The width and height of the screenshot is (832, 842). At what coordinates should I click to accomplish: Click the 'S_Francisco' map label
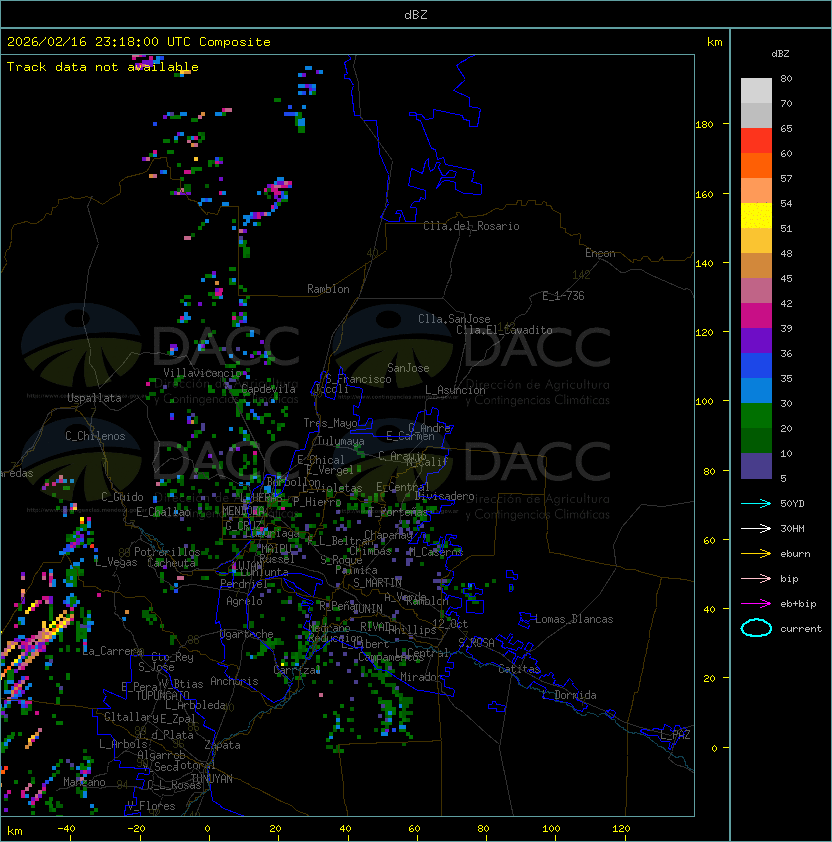pyautogui.click(x=358, y=379)
